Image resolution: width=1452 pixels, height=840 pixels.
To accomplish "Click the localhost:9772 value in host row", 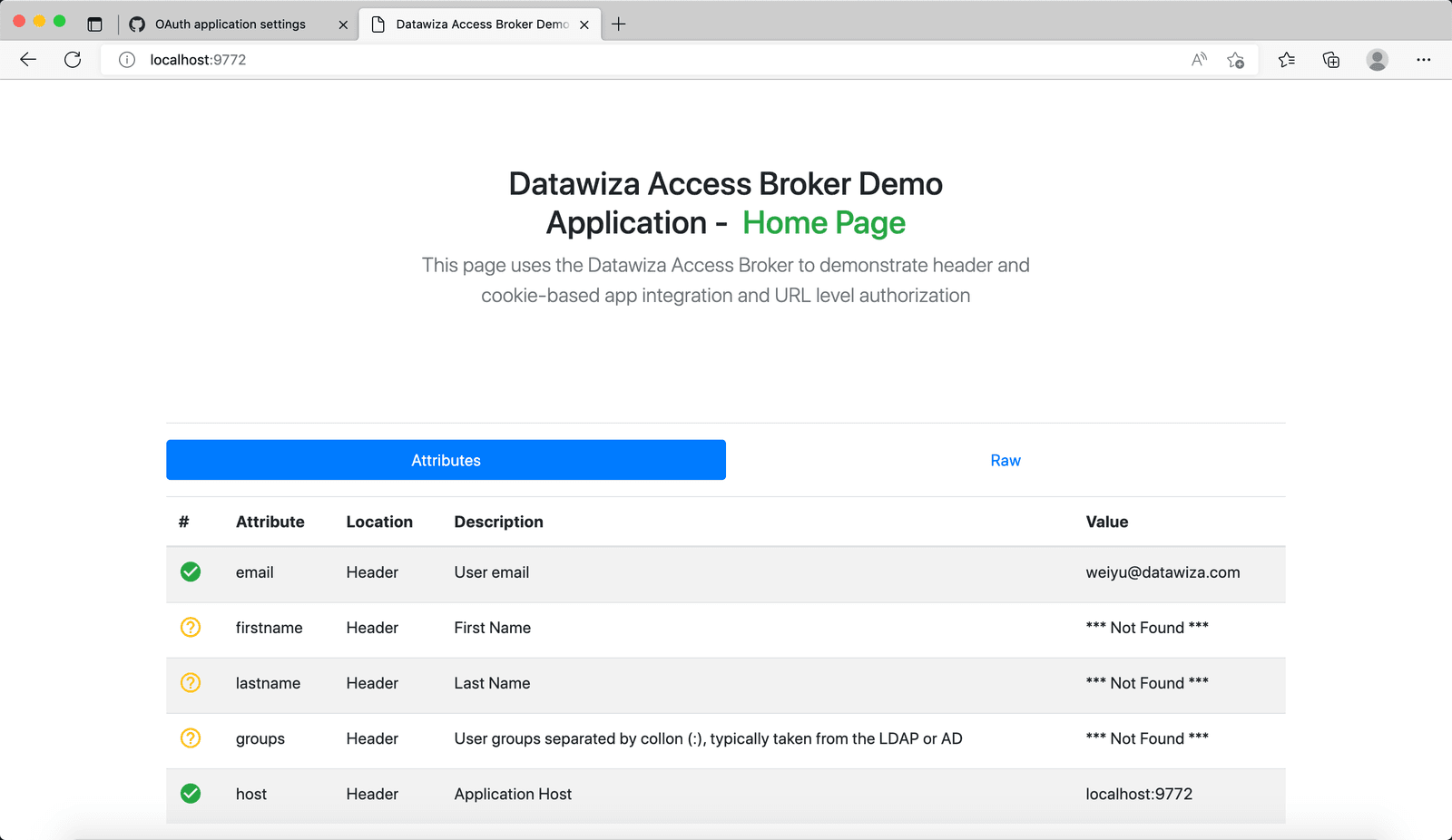I will [1139, 794].
